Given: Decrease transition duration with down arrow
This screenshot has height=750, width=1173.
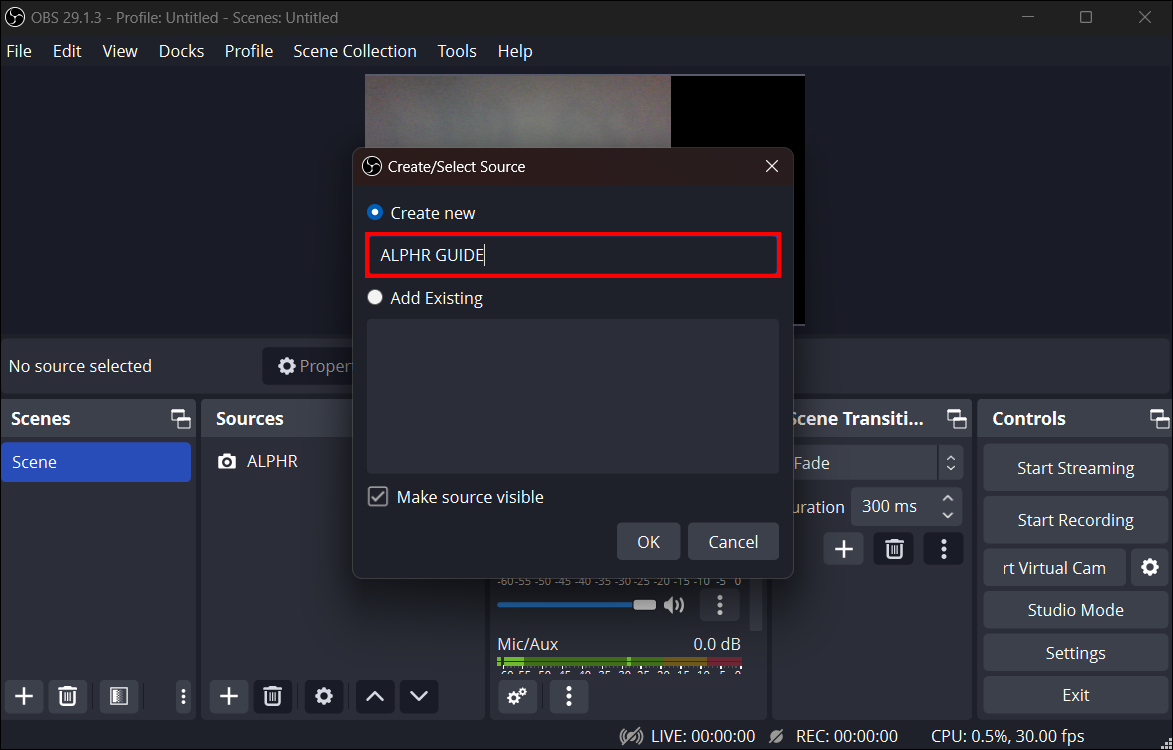Looking at the screenshot, I should 948,515.
